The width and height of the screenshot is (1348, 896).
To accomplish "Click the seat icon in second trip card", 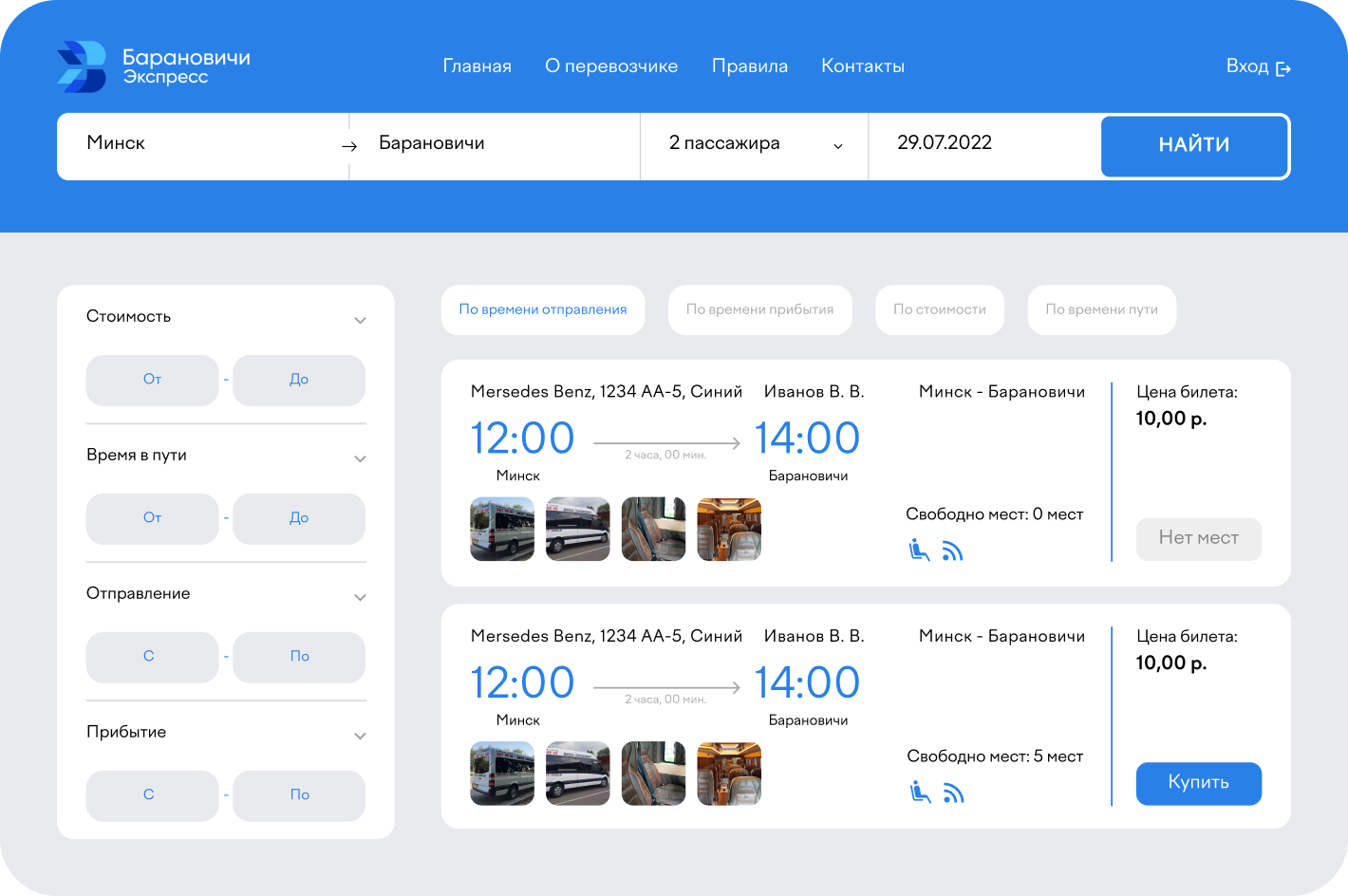I will [x=919, y=792].
